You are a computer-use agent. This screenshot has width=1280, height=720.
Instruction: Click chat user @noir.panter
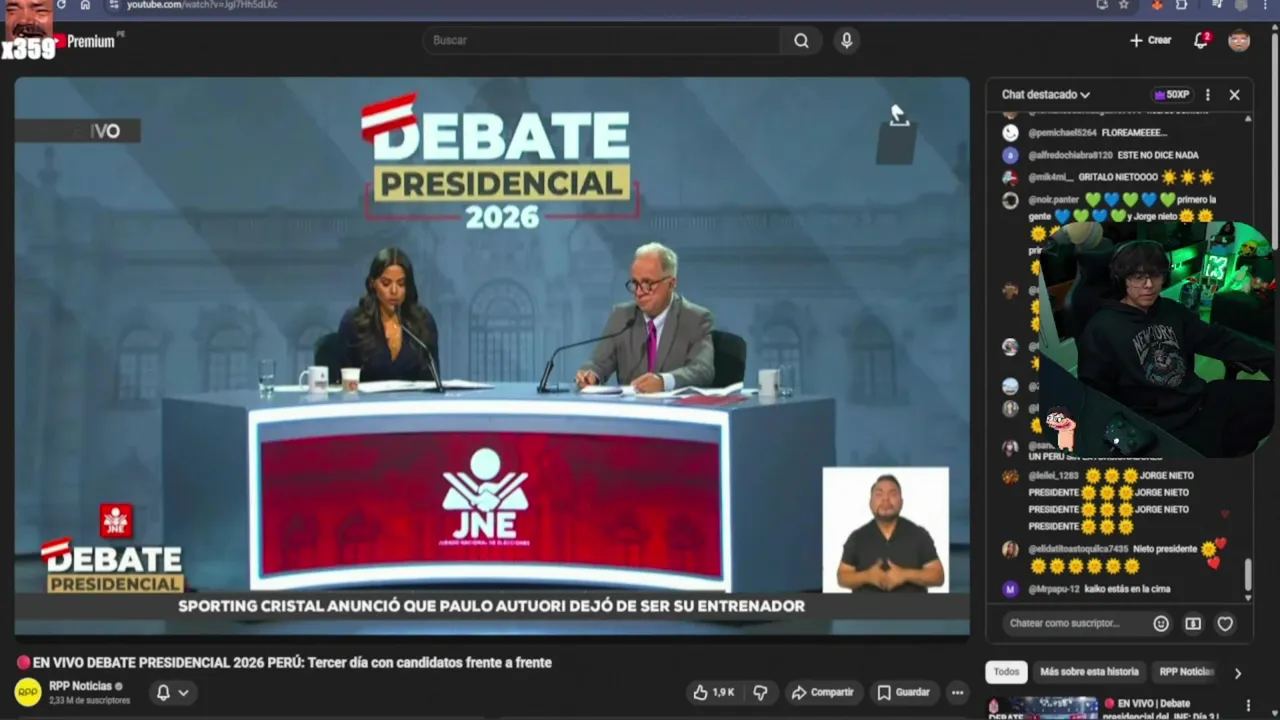pos(1054,200)
